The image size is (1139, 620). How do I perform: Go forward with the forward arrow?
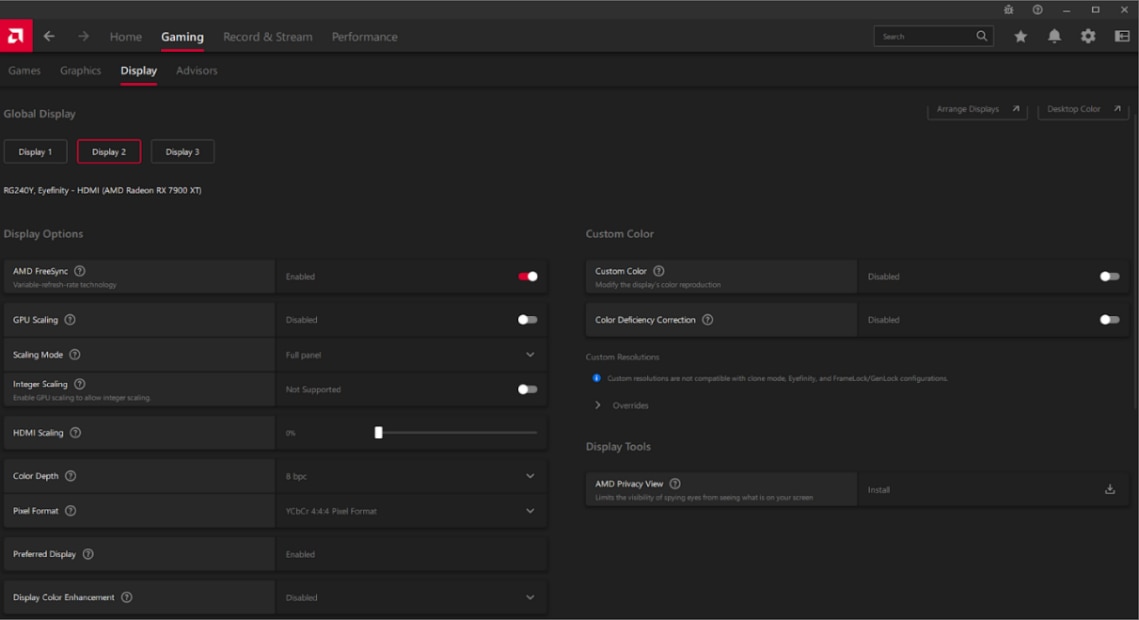tap(84, 36)
